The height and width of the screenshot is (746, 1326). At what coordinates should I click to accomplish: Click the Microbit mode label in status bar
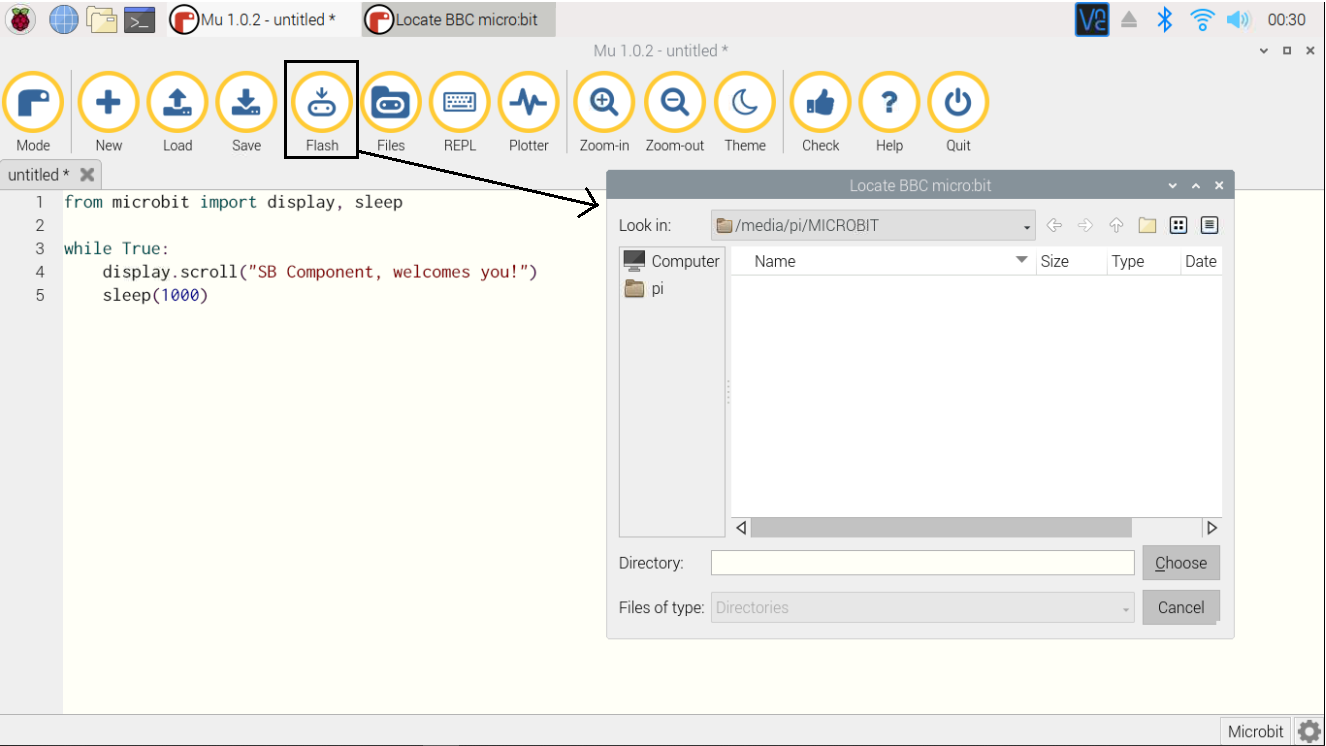(x=1255, y=731)
